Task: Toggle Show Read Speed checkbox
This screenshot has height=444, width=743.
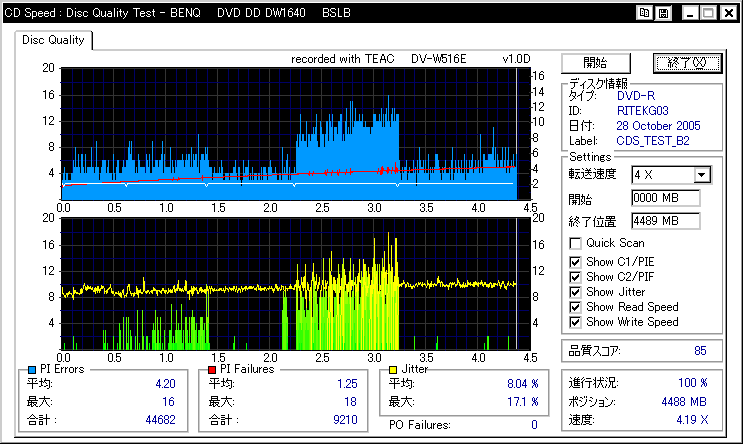Action: coord(575,307)
